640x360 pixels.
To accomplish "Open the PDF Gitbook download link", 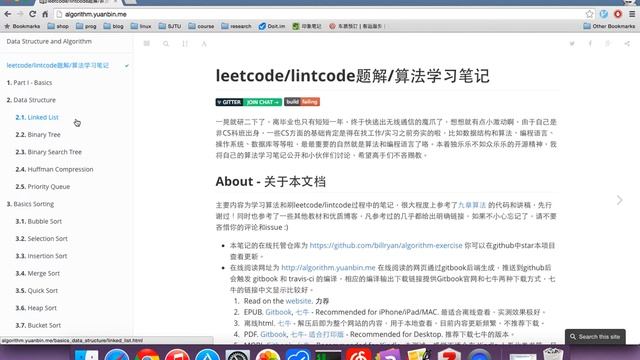I will point(273,334).
